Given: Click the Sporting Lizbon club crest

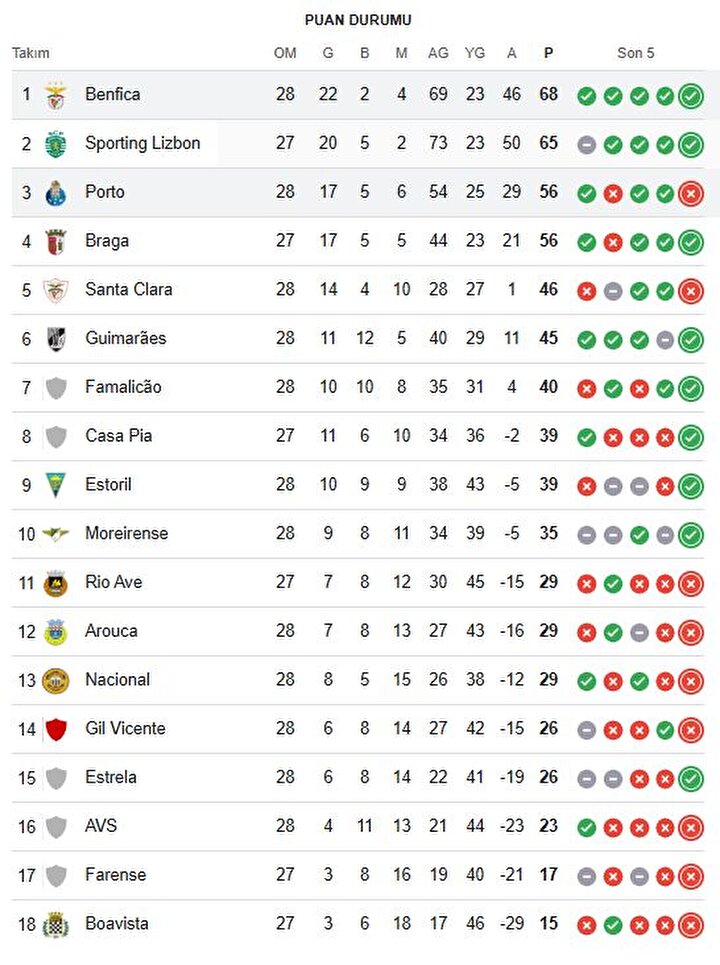Looking at the screenshot, I should point(56,144).
